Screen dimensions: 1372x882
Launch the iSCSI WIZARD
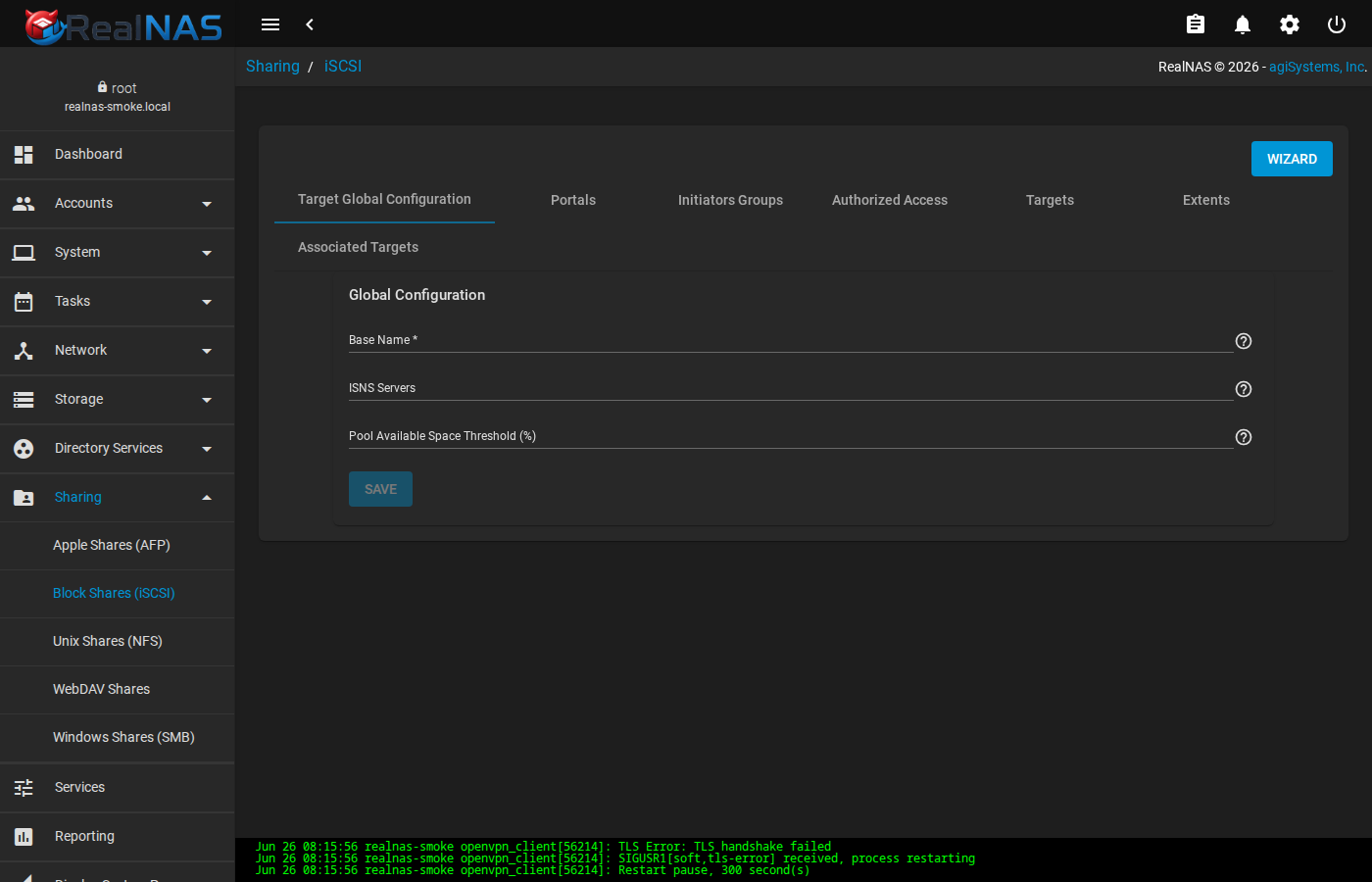pyautogui.click(x=1292, y=159)
